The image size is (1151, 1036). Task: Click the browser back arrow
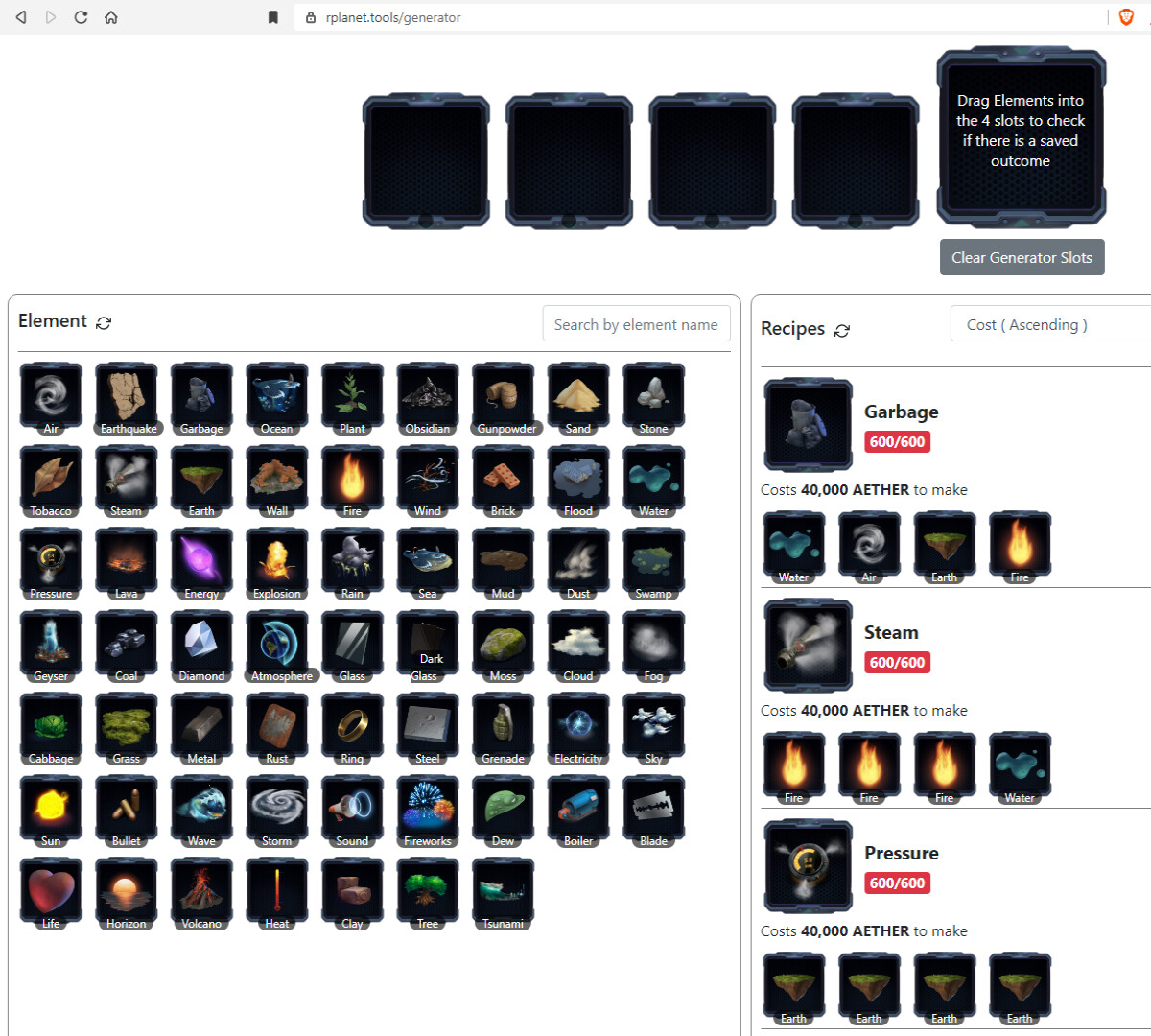(21, 17)
